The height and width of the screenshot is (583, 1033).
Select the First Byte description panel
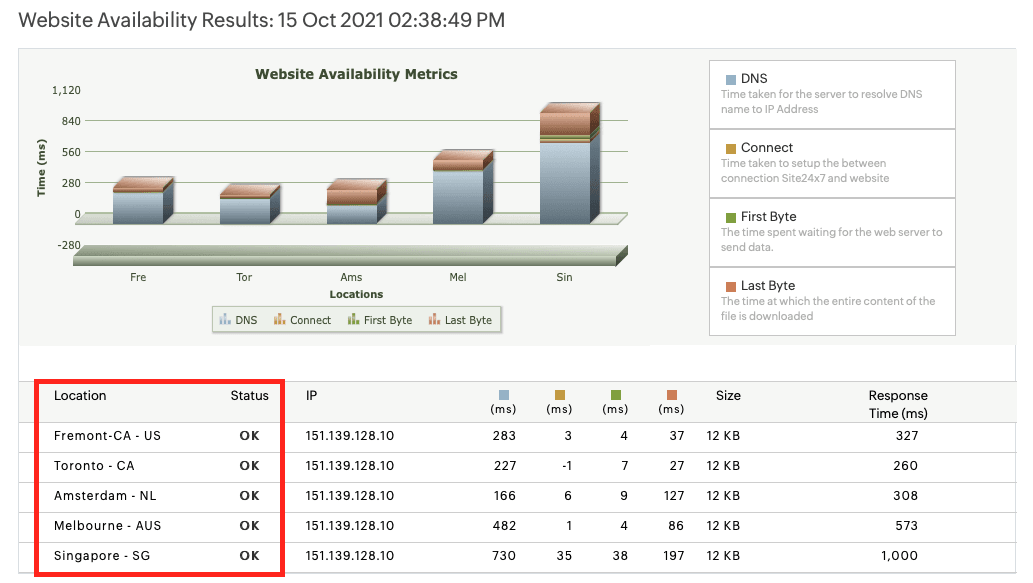coord(832,232)
